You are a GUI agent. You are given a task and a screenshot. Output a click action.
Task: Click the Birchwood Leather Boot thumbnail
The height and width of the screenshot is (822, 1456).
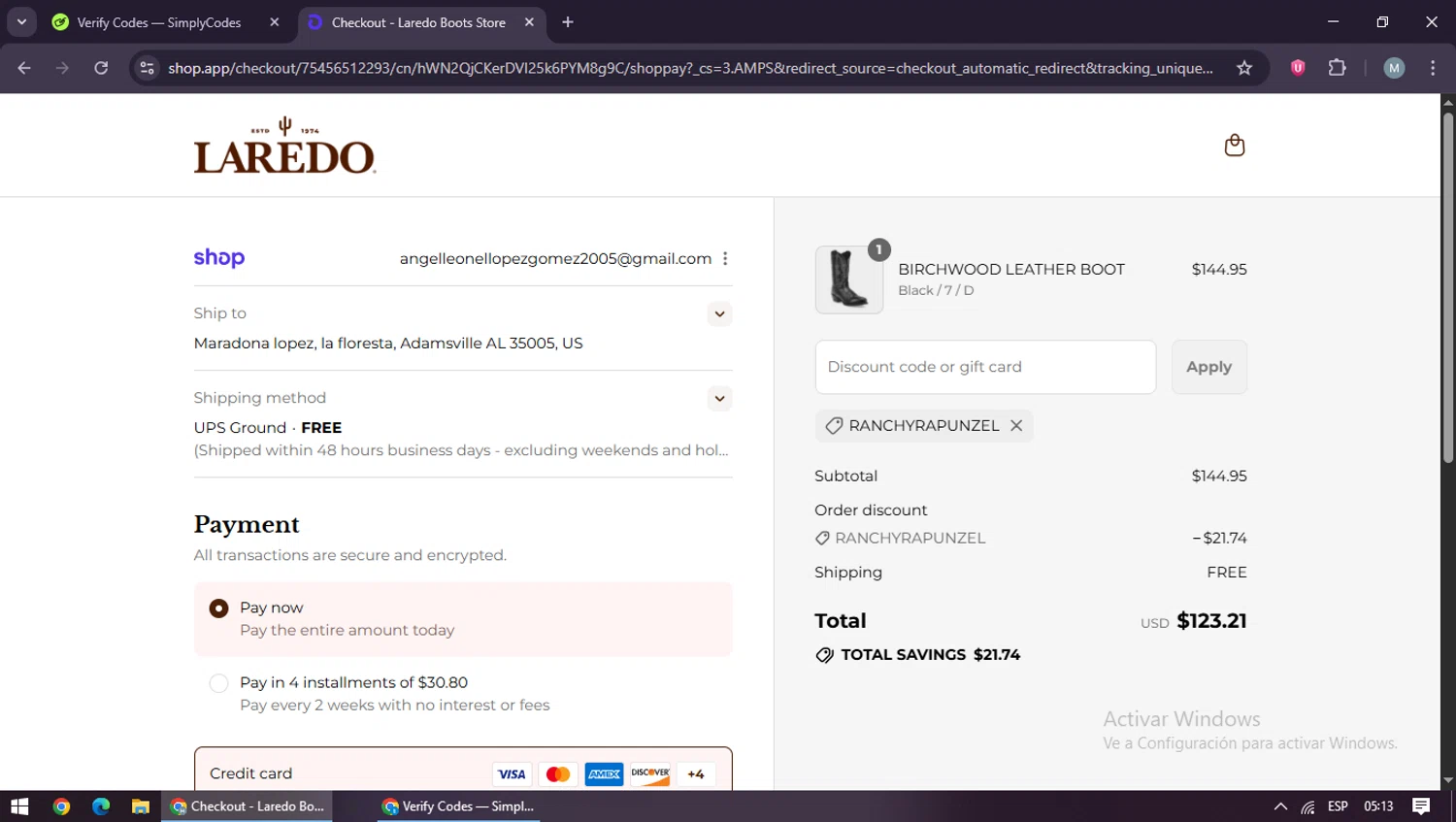[x=849, y=279]
